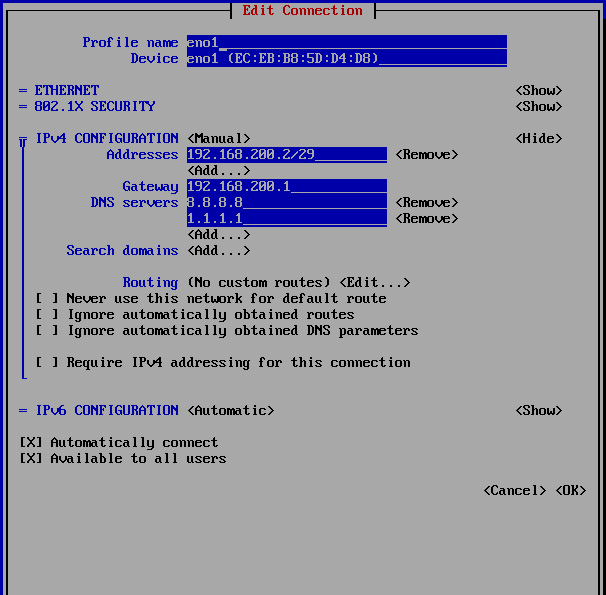The image size is (606, 595).
Task: Confirm changes with OK
Action: click(571, 491)
